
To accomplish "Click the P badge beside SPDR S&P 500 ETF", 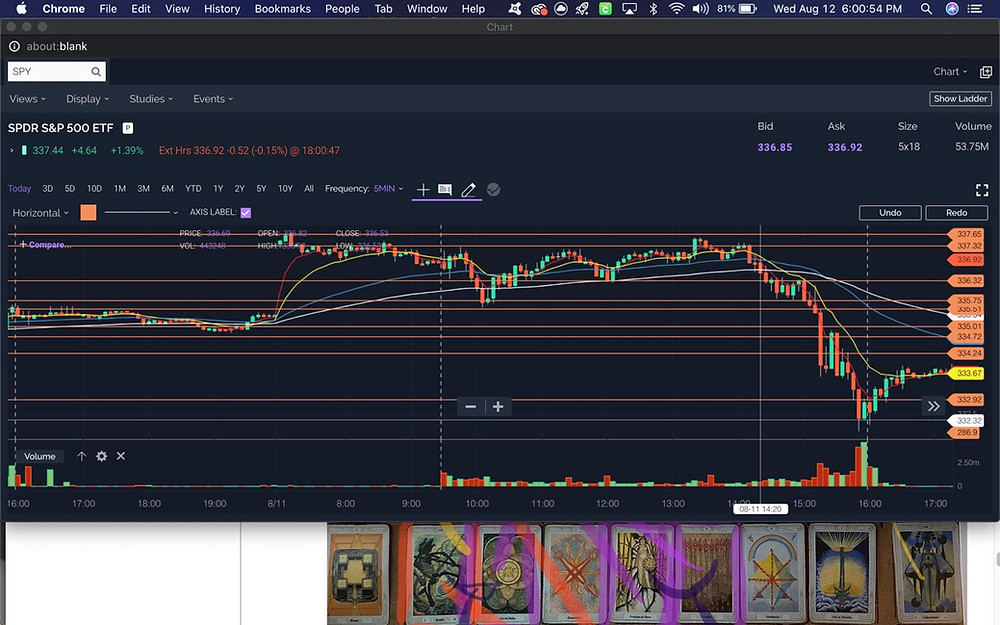I will click(128, 128).
